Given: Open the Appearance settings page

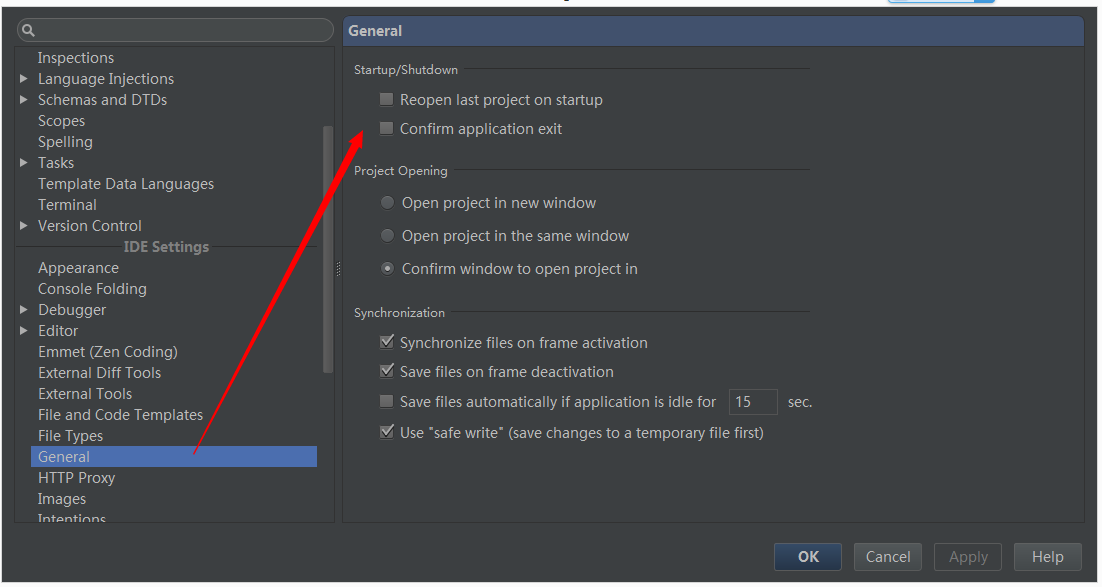Looking at the screenshot, I should (x=78, y=268).
